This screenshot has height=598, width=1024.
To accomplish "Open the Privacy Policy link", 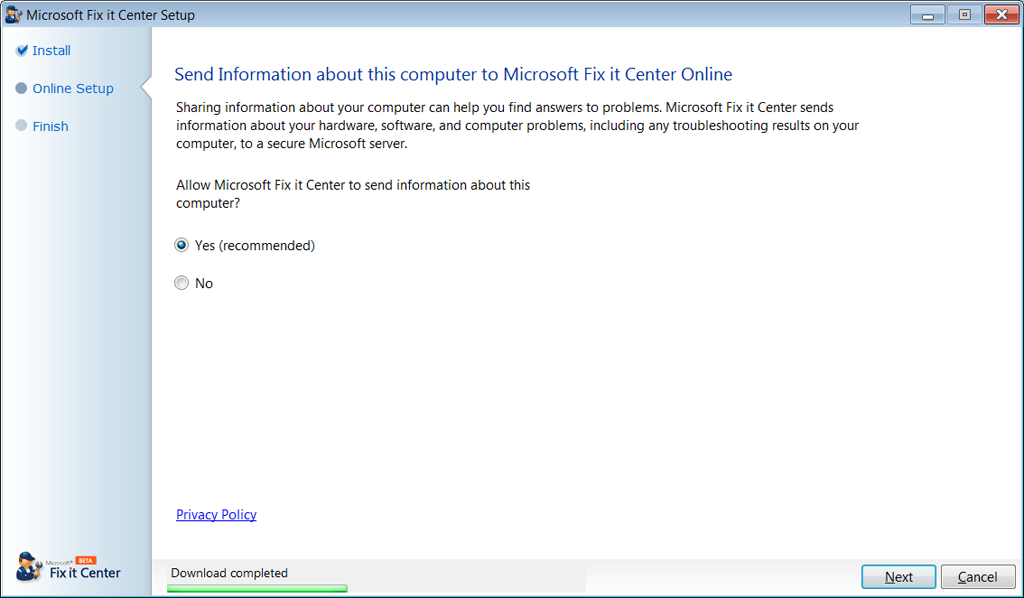I will [x=216, y=514].
